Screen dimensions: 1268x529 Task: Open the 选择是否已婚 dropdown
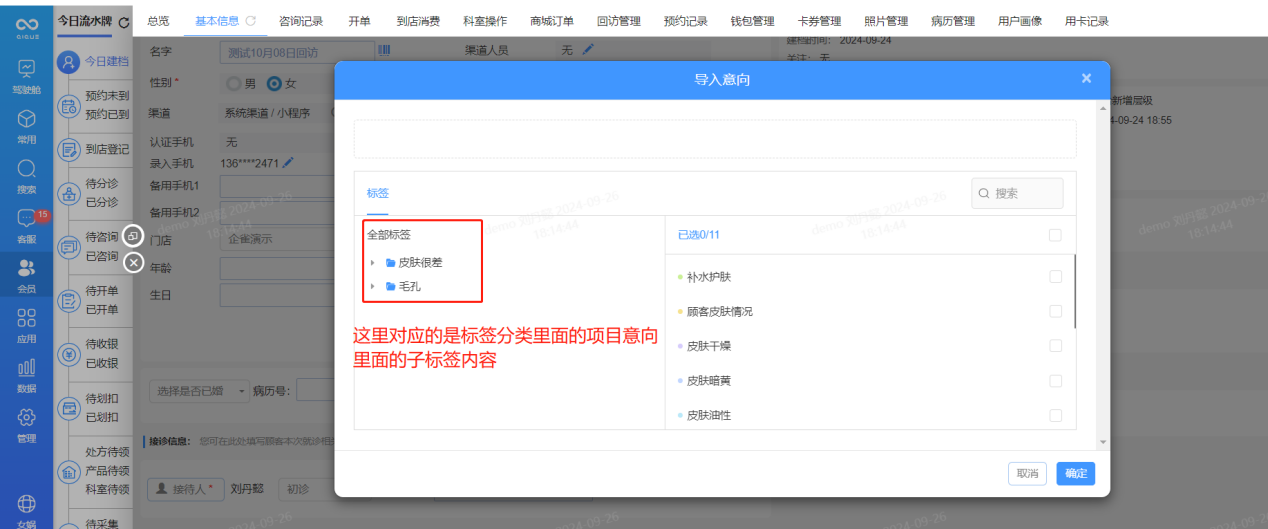tap(200, 391)
